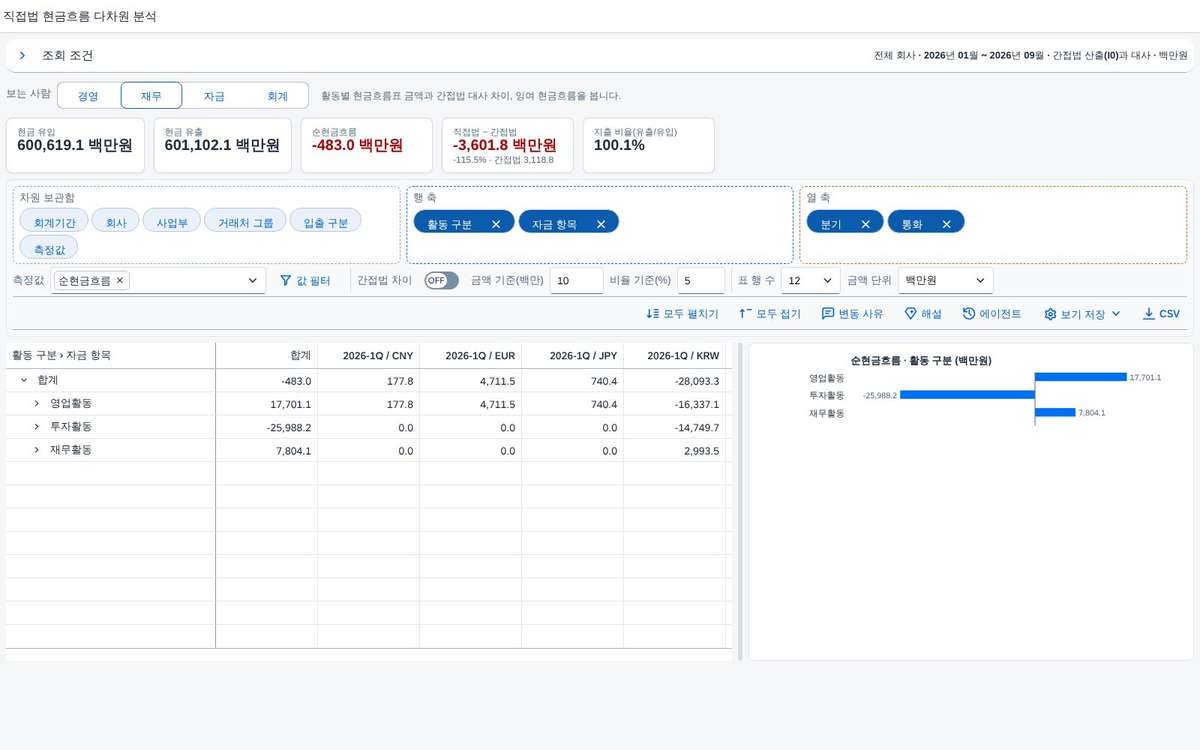Click the -28,093.3 total KRW cell
The width and height of the screenshot is (1200, 750).
(x=674, y=380)
